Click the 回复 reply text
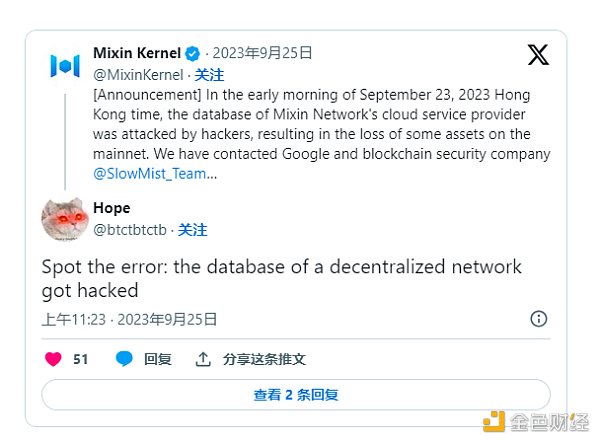Screen dimensions: 600x443 [x=158, y=359]
